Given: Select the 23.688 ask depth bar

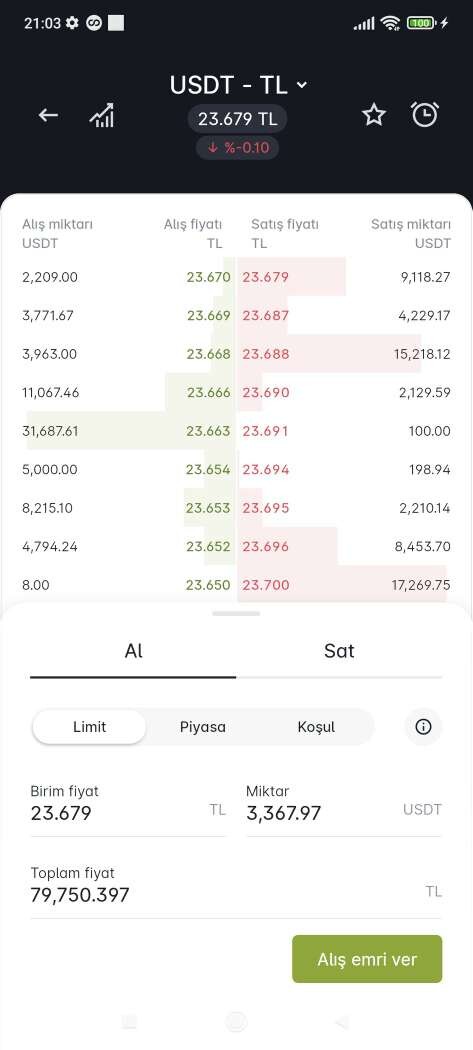Looking at the screenshot, I should pyautogui.click(x=330, y=354).
